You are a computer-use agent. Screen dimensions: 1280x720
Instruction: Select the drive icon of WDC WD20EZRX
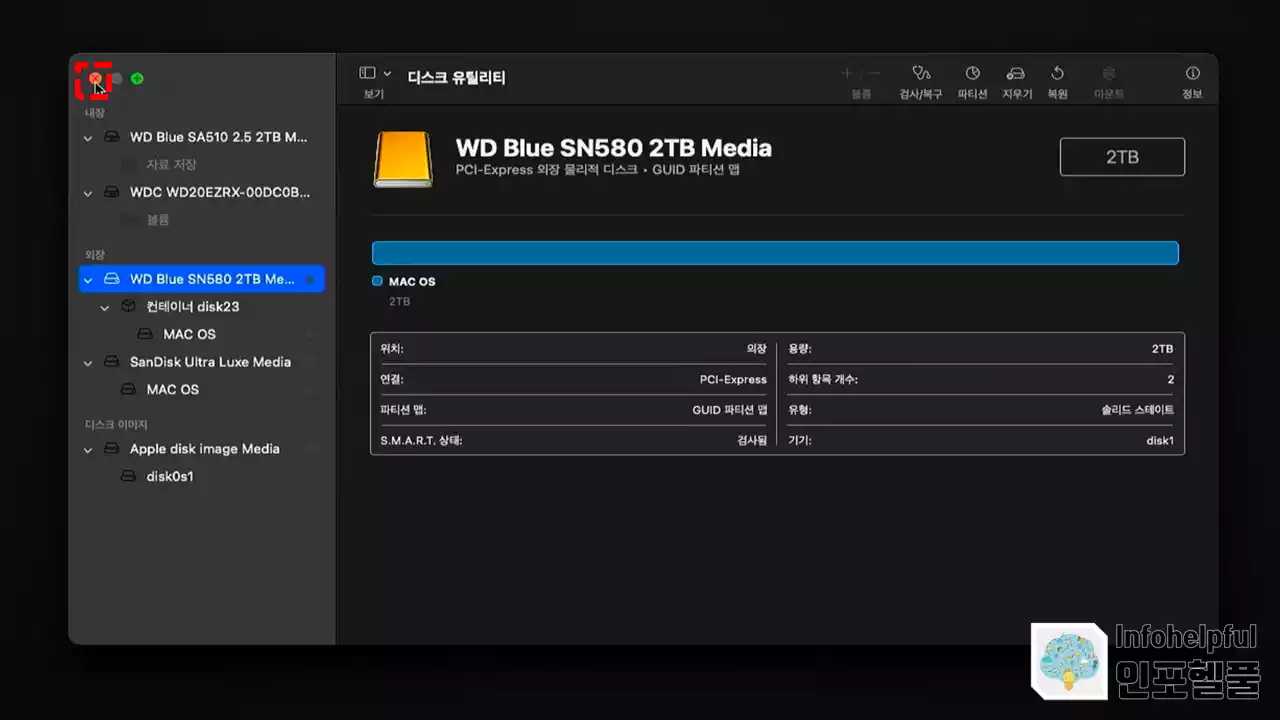click(x=113, y=192)
